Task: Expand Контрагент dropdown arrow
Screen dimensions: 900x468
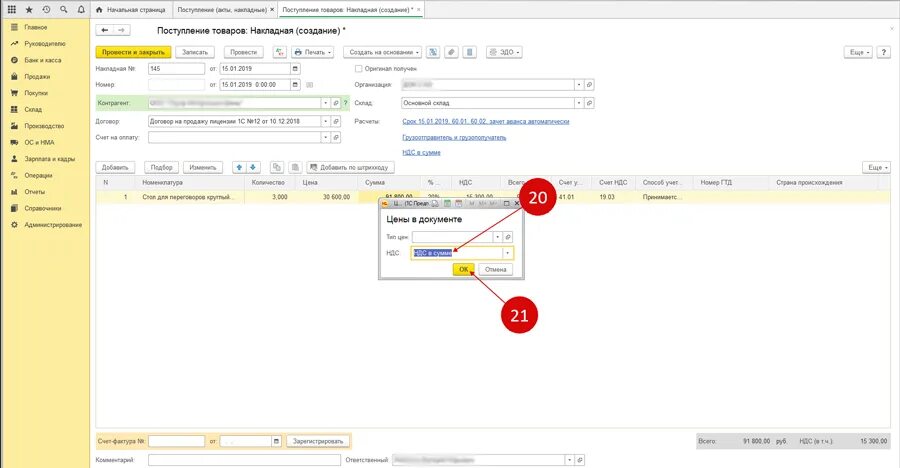Action: click(325, 103)
